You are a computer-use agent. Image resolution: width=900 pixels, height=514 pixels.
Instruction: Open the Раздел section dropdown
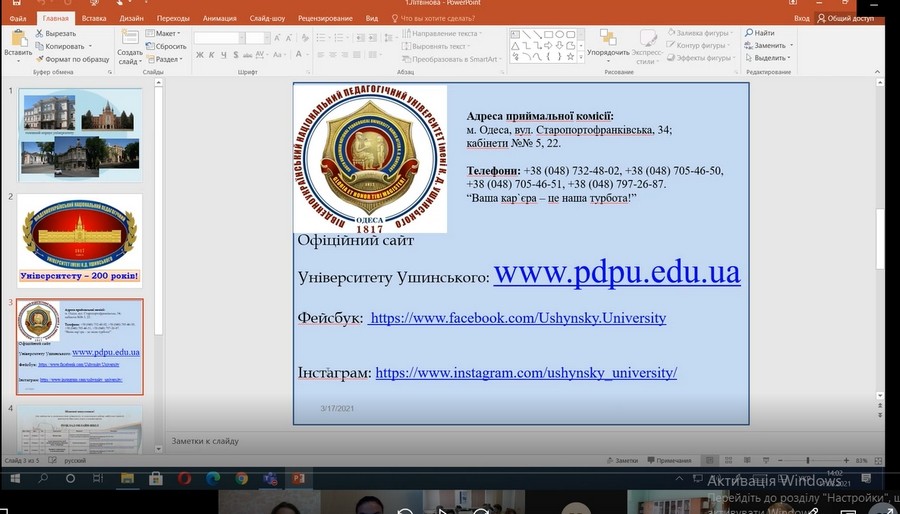pos(165,59)
